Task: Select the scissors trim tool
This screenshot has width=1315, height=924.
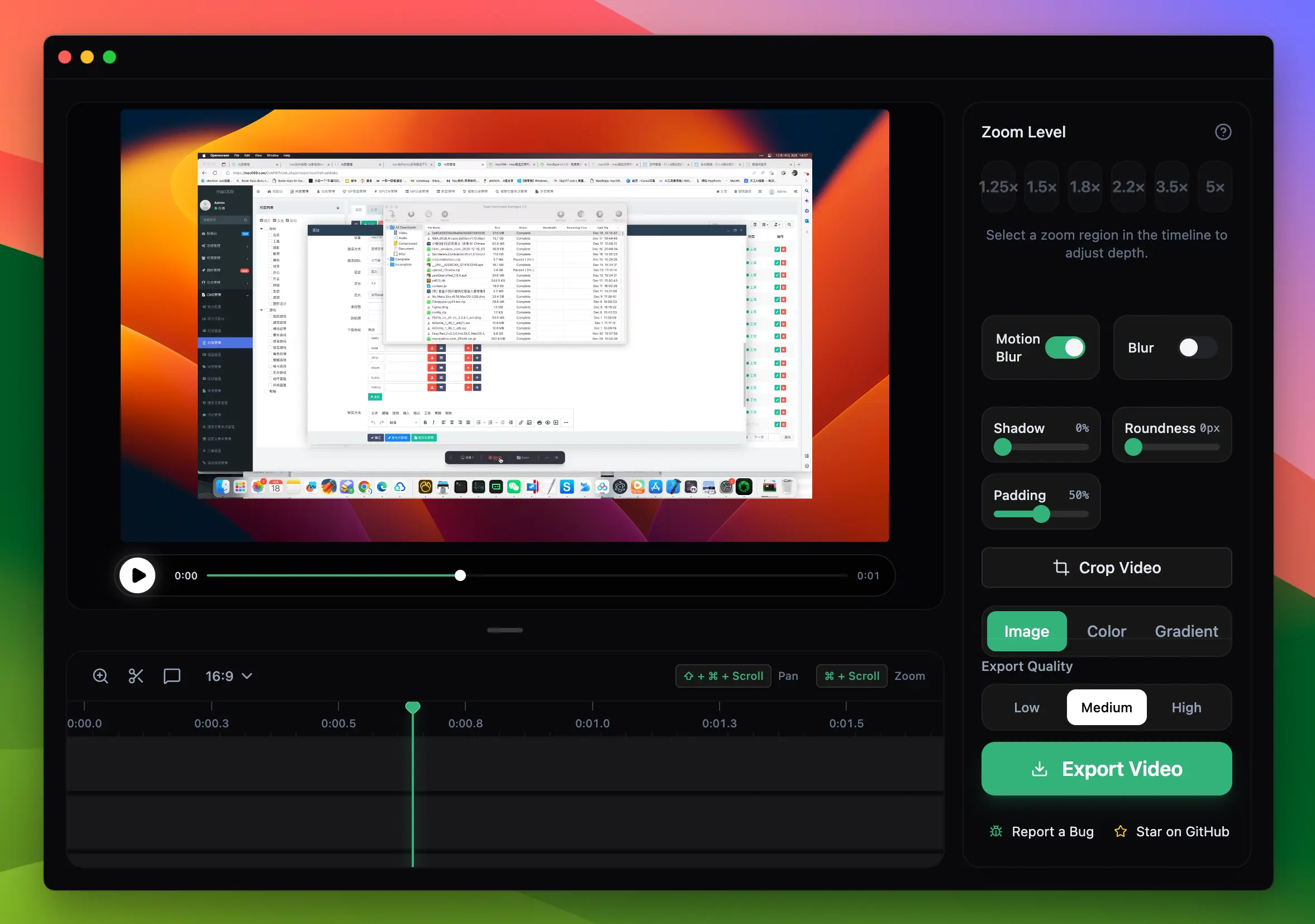Action: point(136,676)
